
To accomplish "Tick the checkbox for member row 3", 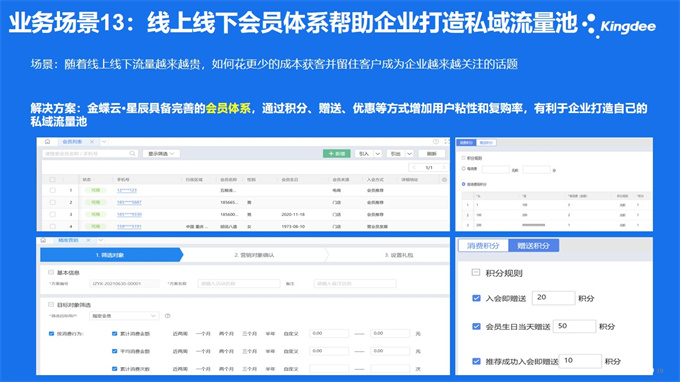I will pyautogui.click(x=52, y=215).
